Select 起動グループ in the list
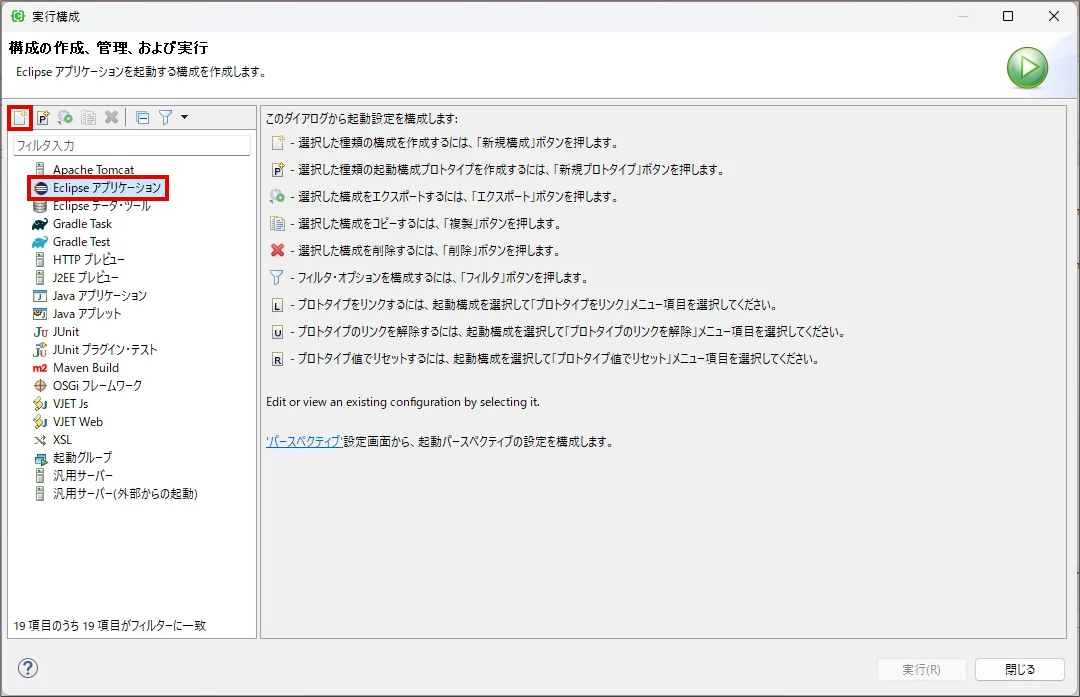 (82, 458)
